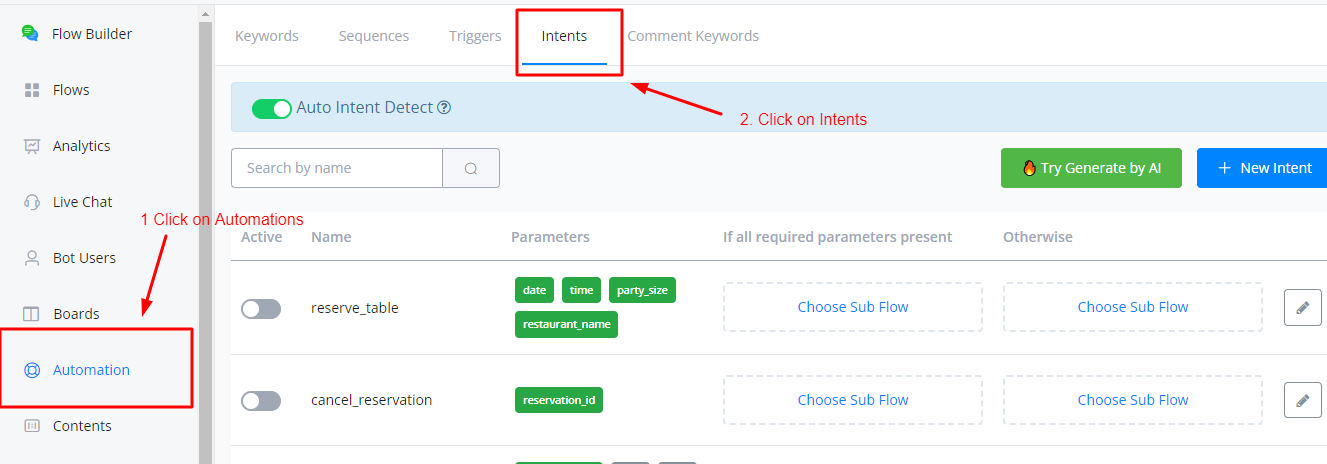Screen dimensions: 1327x464
Task: Select the Bot Users person icon
Action: tap(31, 258)
